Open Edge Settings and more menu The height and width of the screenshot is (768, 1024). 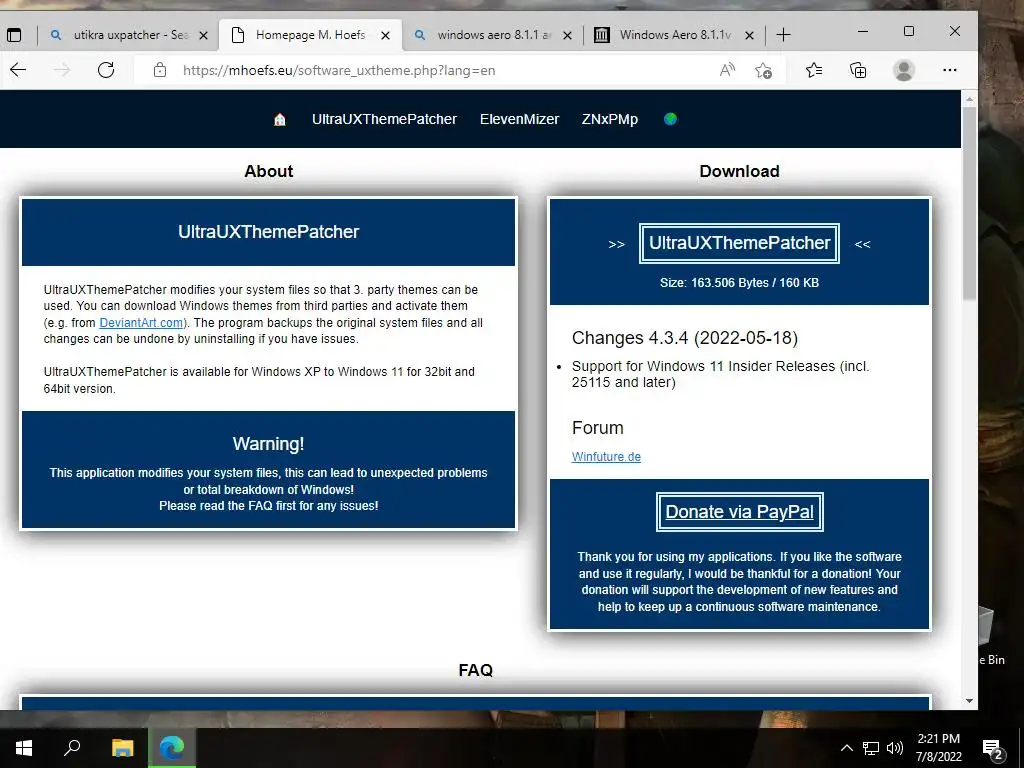(950, 70)
